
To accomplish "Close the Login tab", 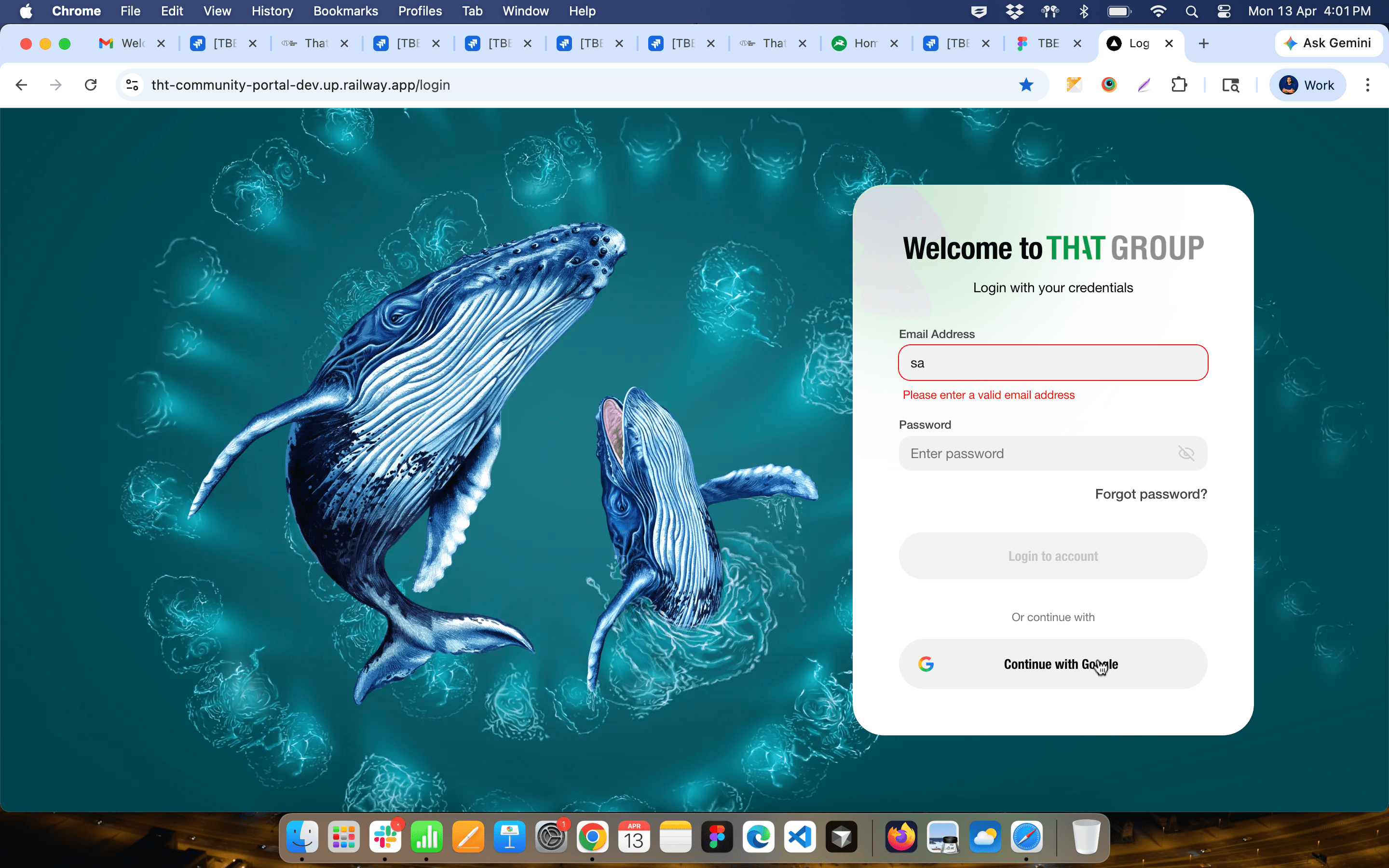I will [1169, 43].
